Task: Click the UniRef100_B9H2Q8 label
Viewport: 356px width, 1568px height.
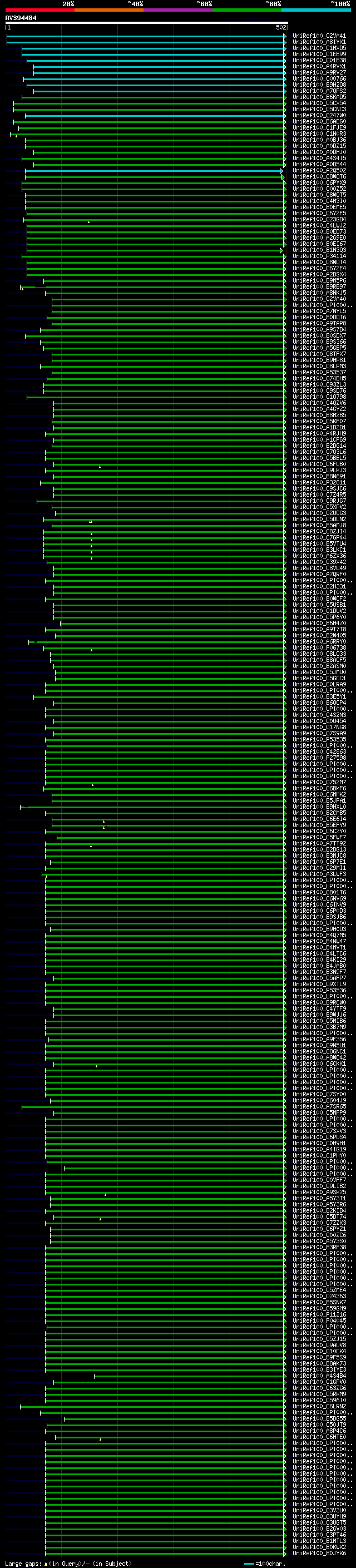Action: 319,85
